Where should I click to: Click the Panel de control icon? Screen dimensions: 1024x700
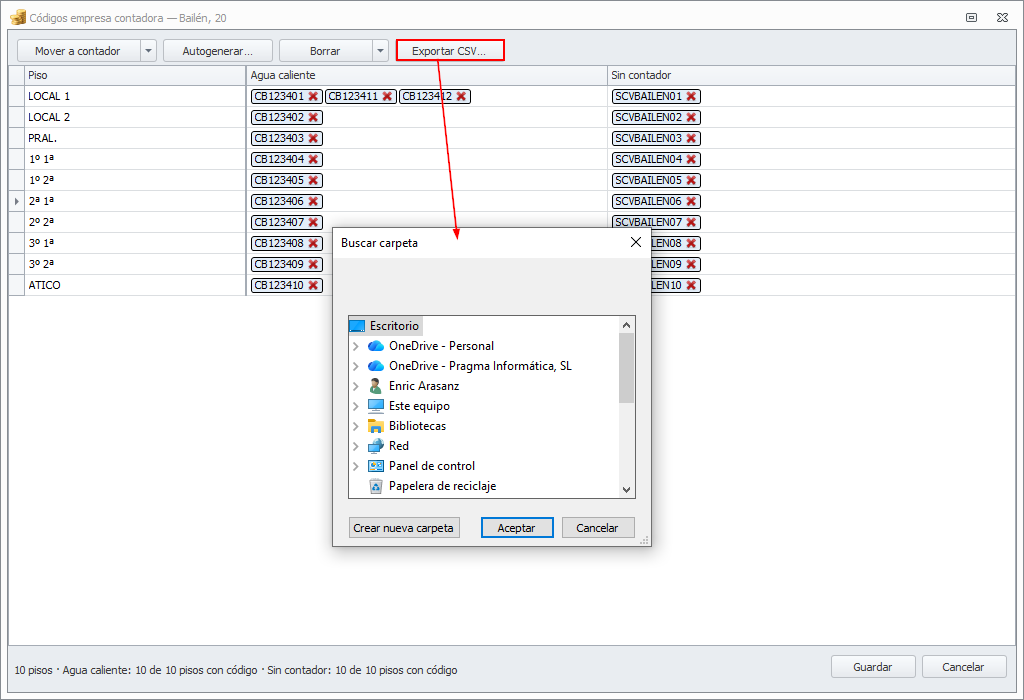tap(376, 466)
